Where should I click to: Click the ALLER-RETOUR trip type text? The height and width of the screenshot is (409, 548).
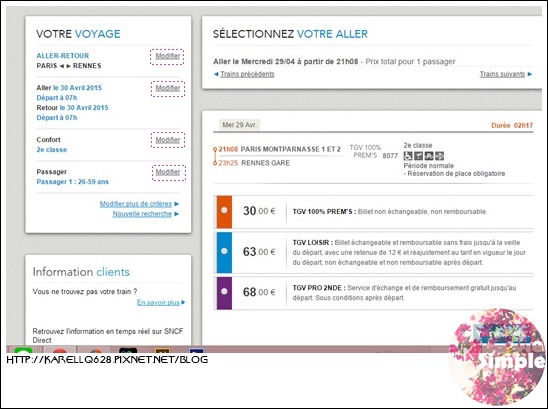(63, 56)
